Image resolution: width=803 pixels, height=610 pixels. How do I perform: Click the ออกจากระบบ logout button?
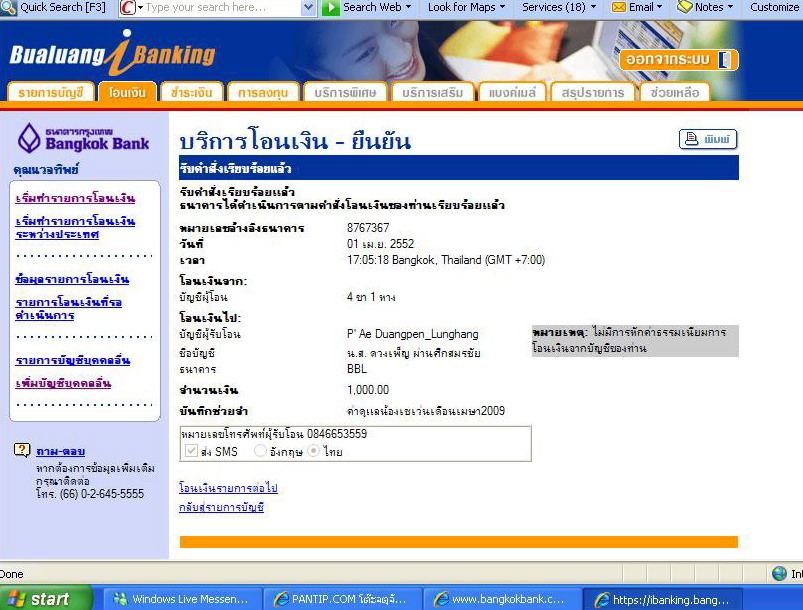pyautogui.click(x=679, y=59)
